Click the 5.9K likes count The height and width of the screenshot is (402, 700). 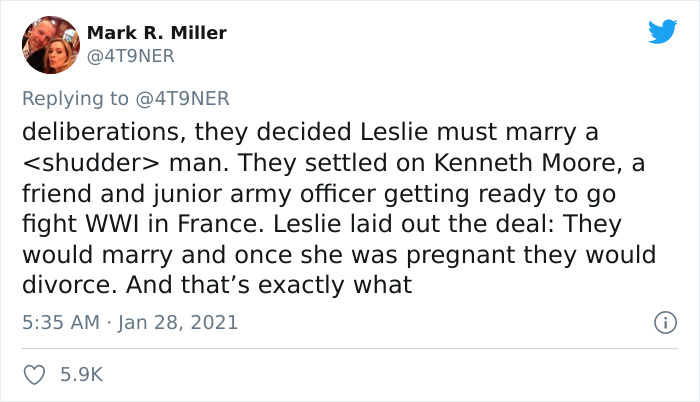click(81, 375)
